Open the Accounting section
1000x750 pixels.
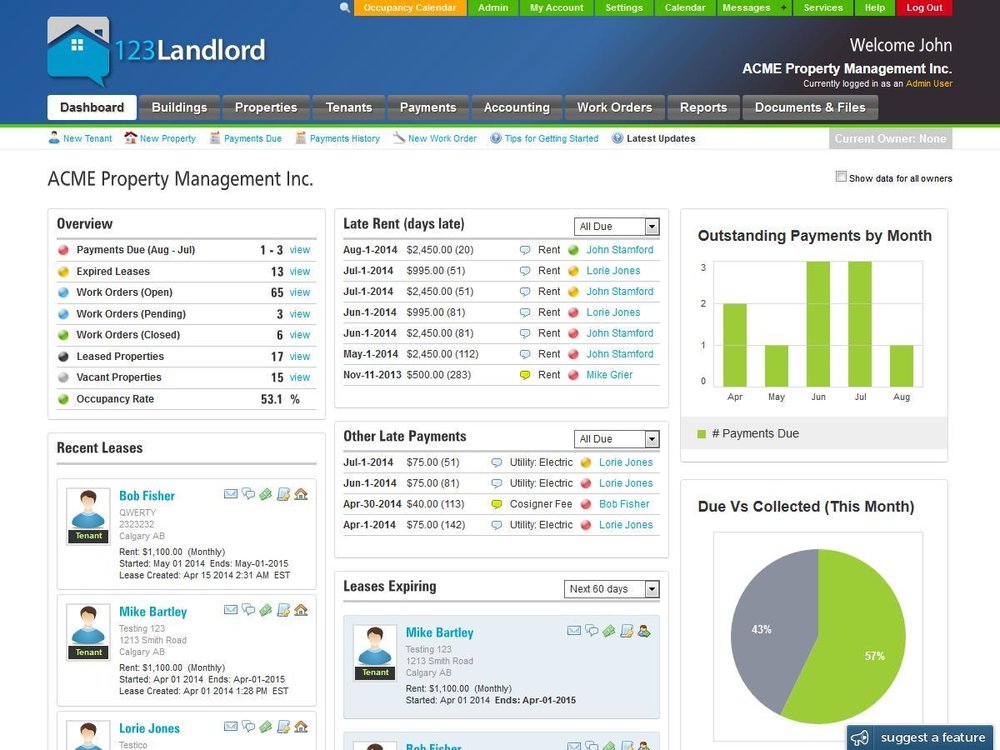[516, 107]
